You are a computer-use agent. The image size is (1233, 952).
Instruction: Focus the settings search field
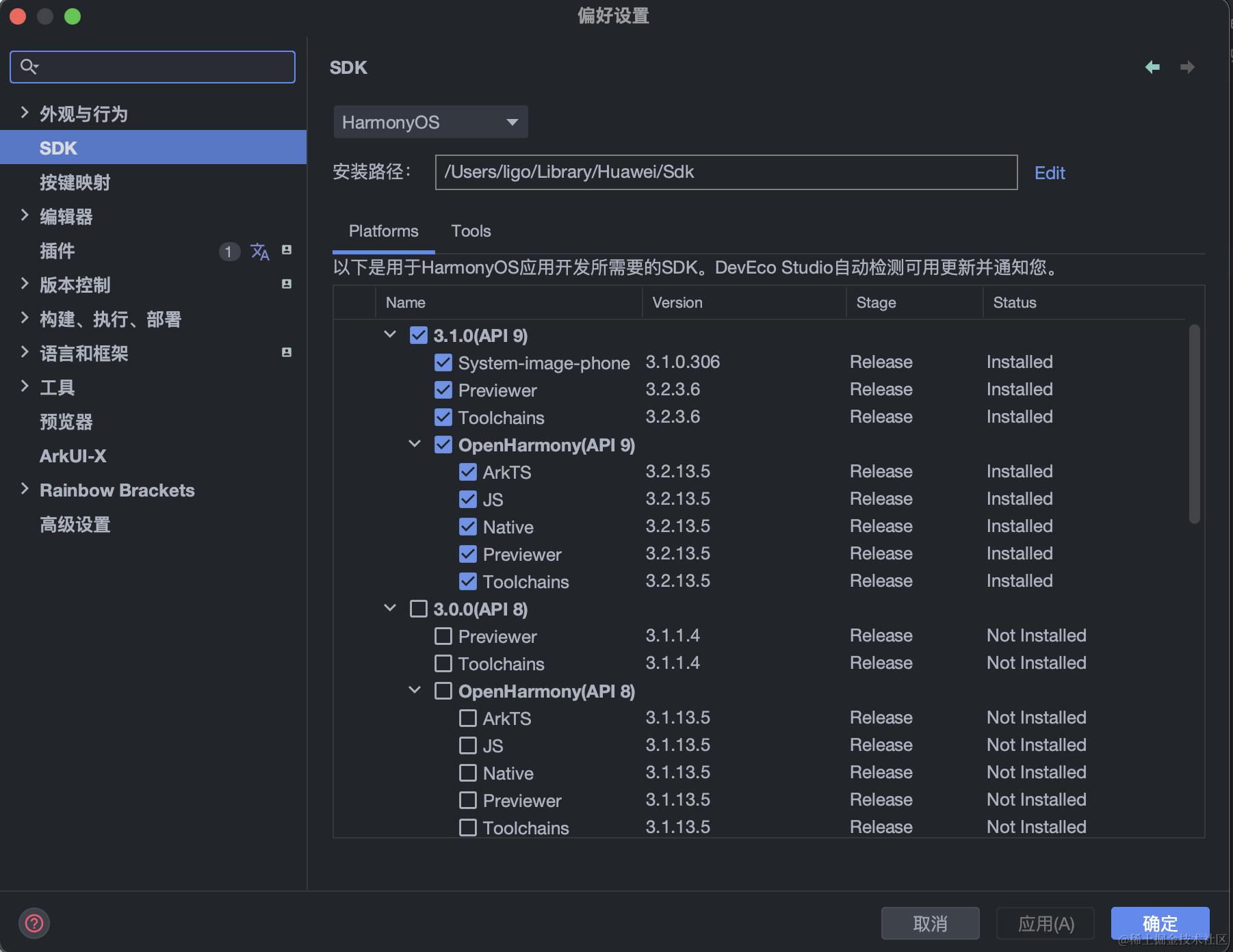coord(153,67)
